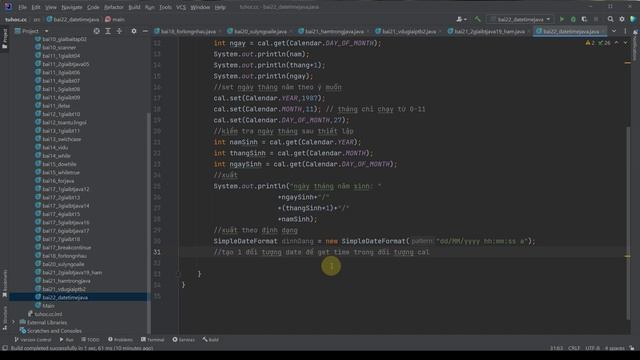
Task: Open editor tabs more options menu
Action: click(625, 31)
